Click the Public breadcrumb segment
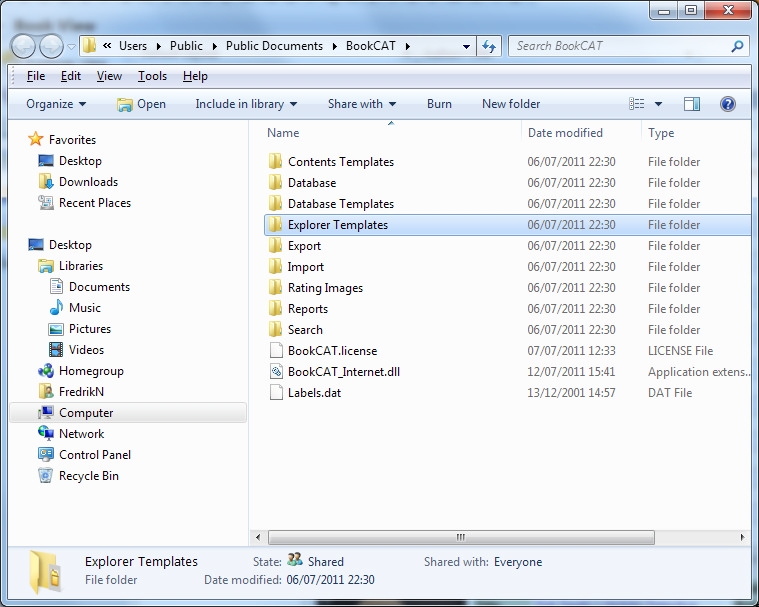This screenshot has width=759, height=607. [186, 46]
